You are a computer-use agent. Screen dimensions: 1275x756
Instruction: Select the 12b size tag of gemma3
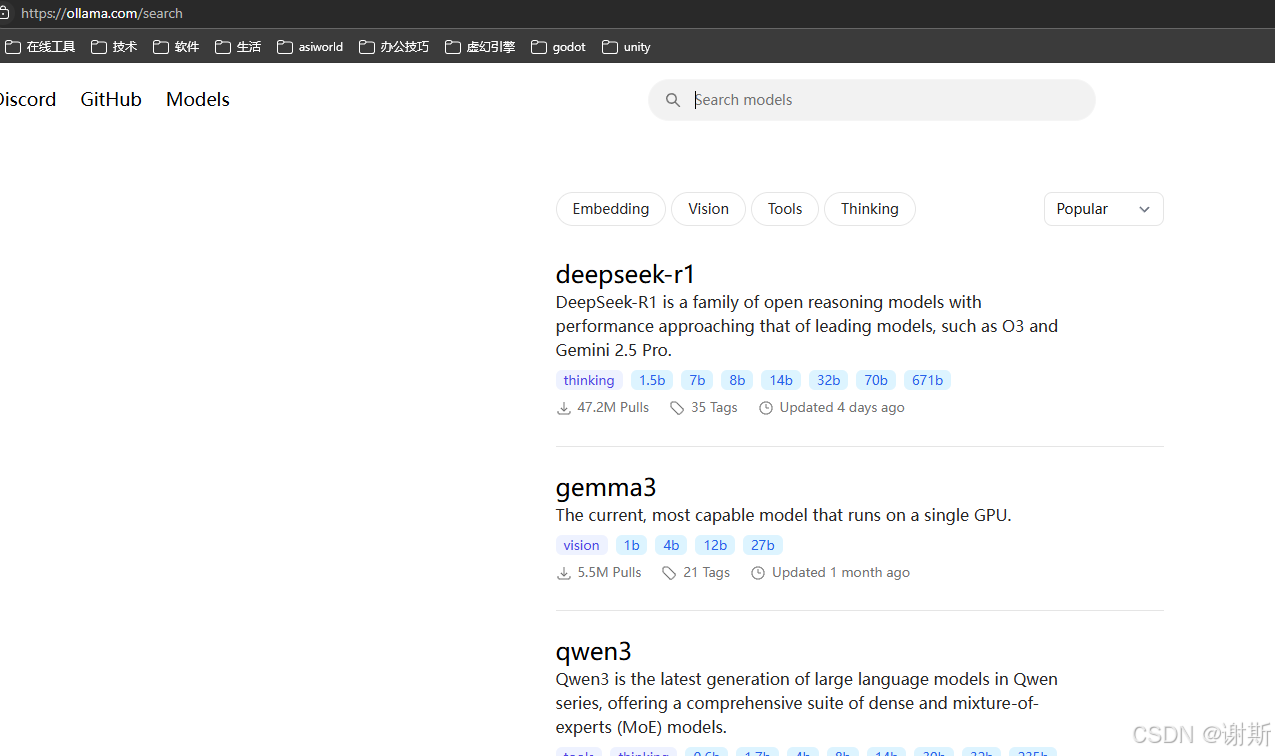click(x=715, y=545)
